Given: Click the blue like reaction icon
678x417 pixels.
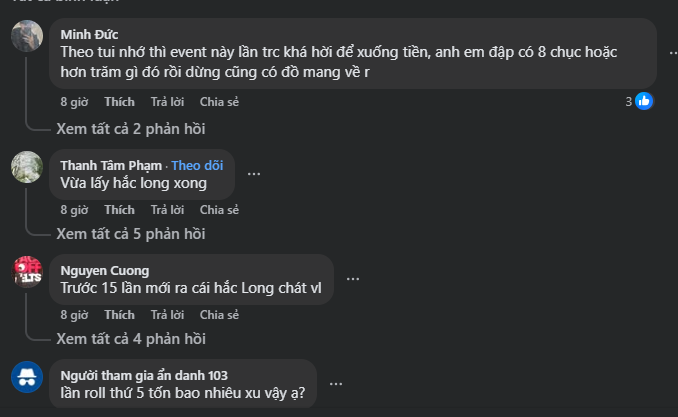Looking at the screenshot, I should [644, 100].
